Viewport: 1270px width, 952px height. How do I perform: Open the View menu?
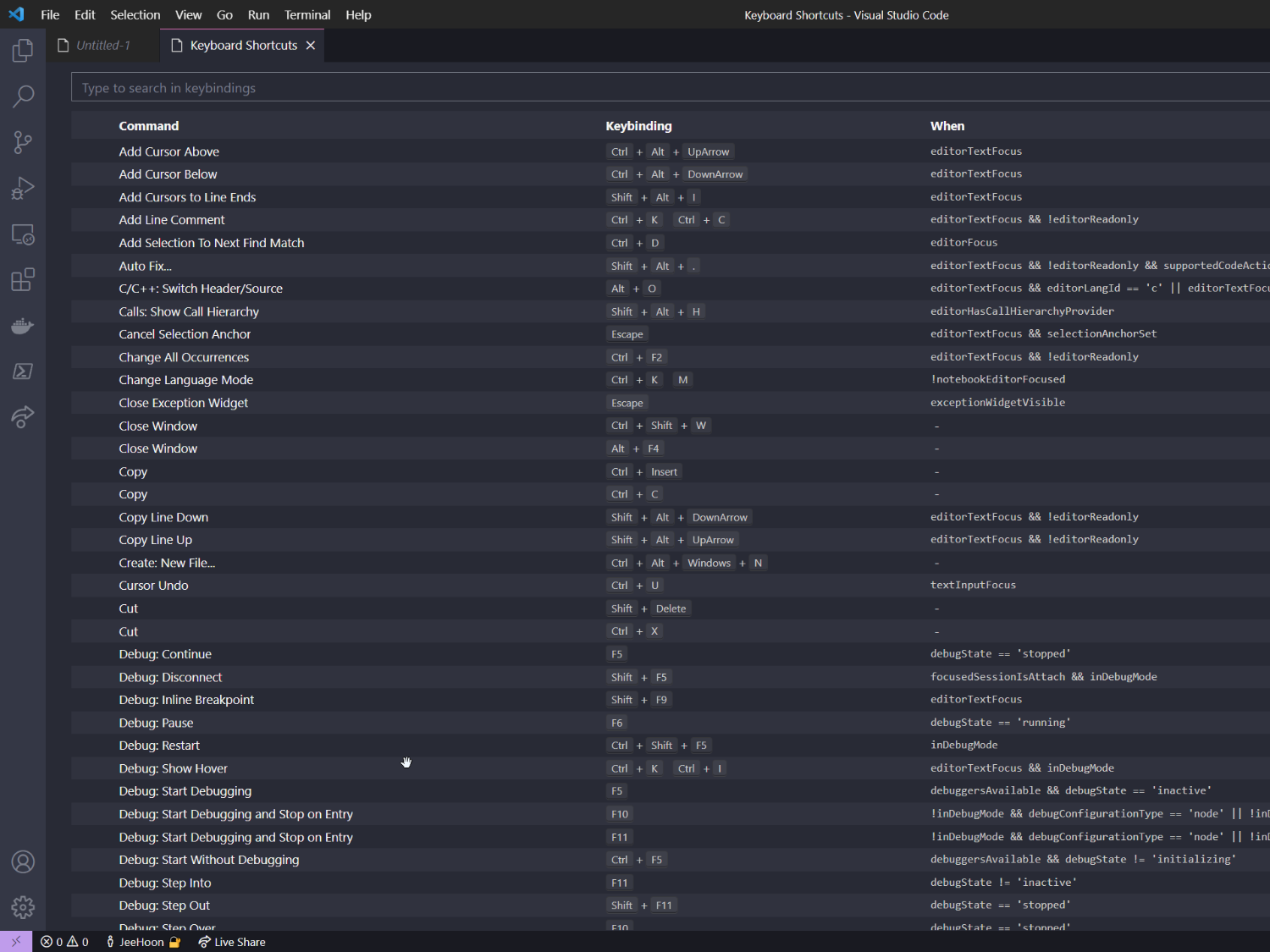pos(188,14)
